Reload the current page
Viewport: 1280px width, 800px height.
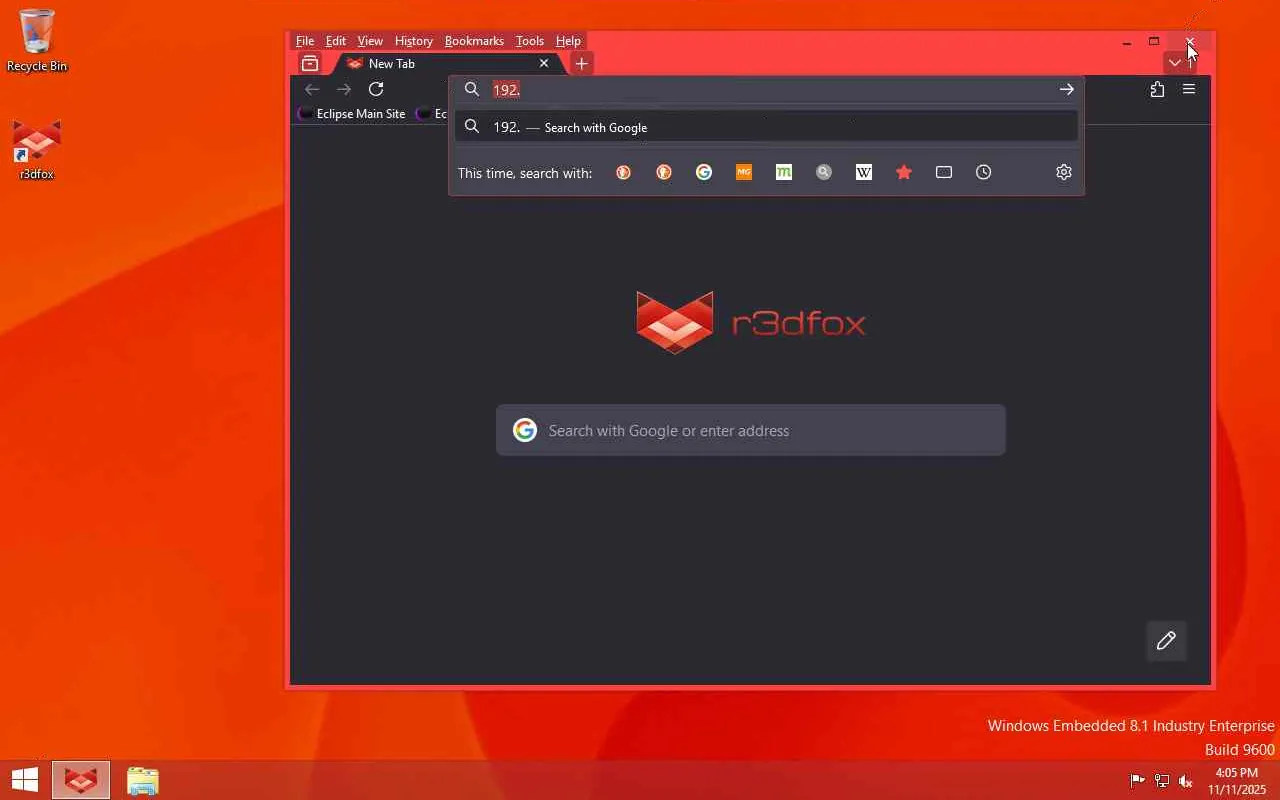376,89
